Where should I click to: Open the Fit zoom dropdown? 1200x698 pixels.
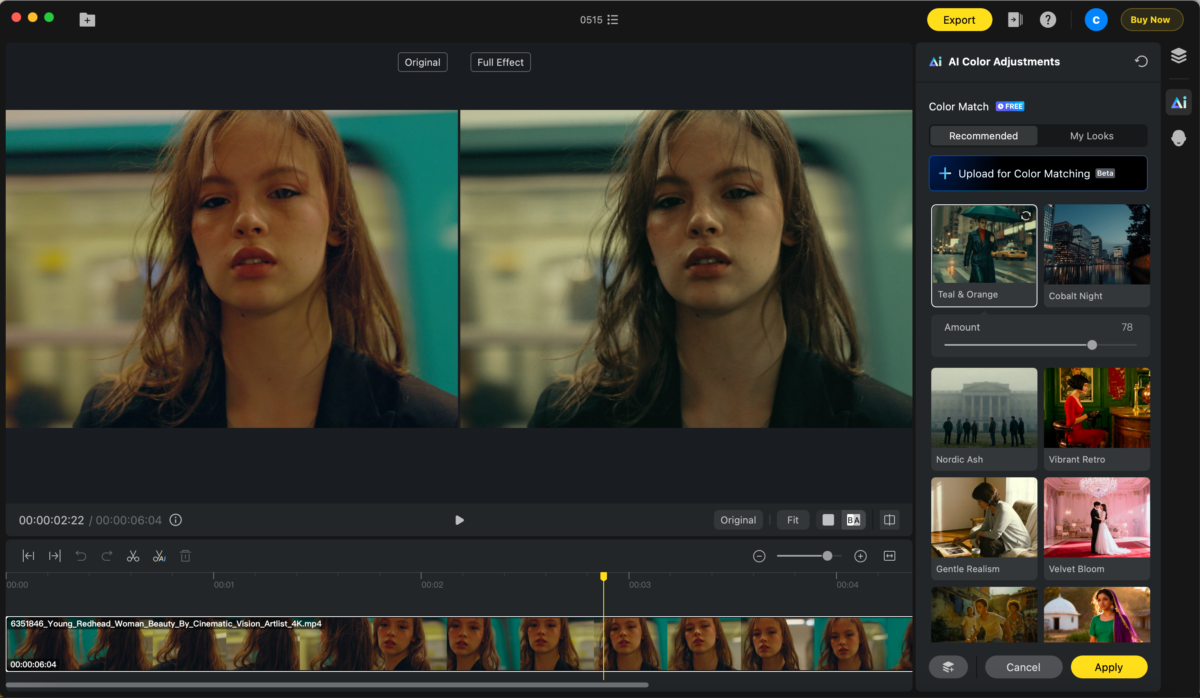point(793,520)
